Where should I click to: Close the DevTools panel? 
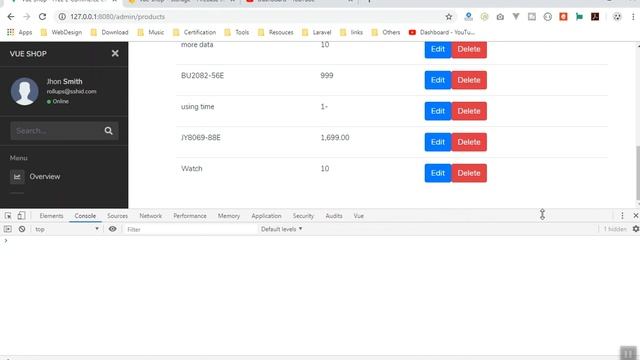click(x=636, y=216)
